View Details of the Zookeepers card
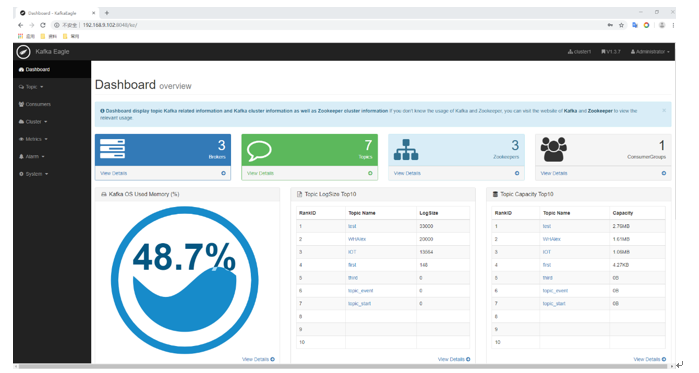699x373 pixels. (x=407, y=173)
